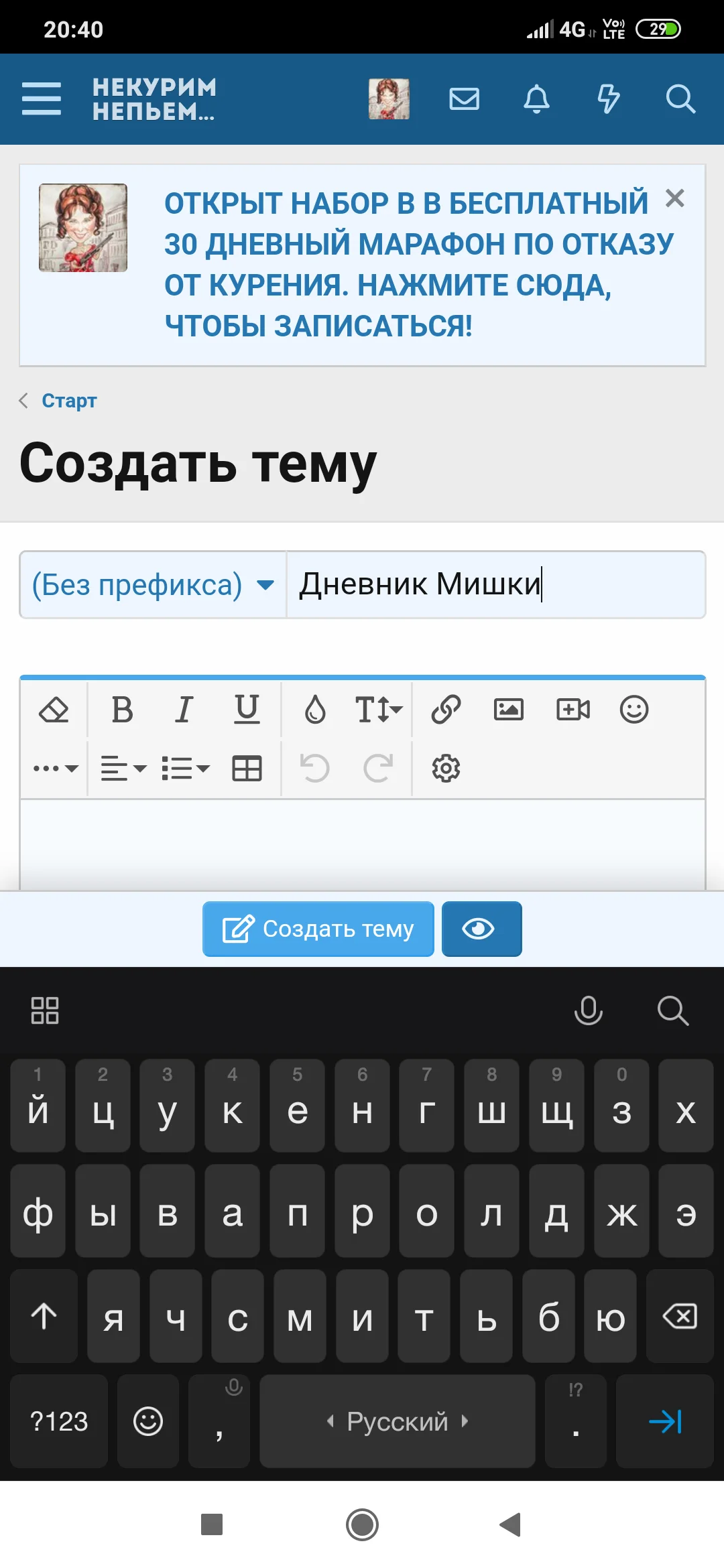Toggle the shift arrow key
Screen dimensions: 724x1568
click(44, 1316)
